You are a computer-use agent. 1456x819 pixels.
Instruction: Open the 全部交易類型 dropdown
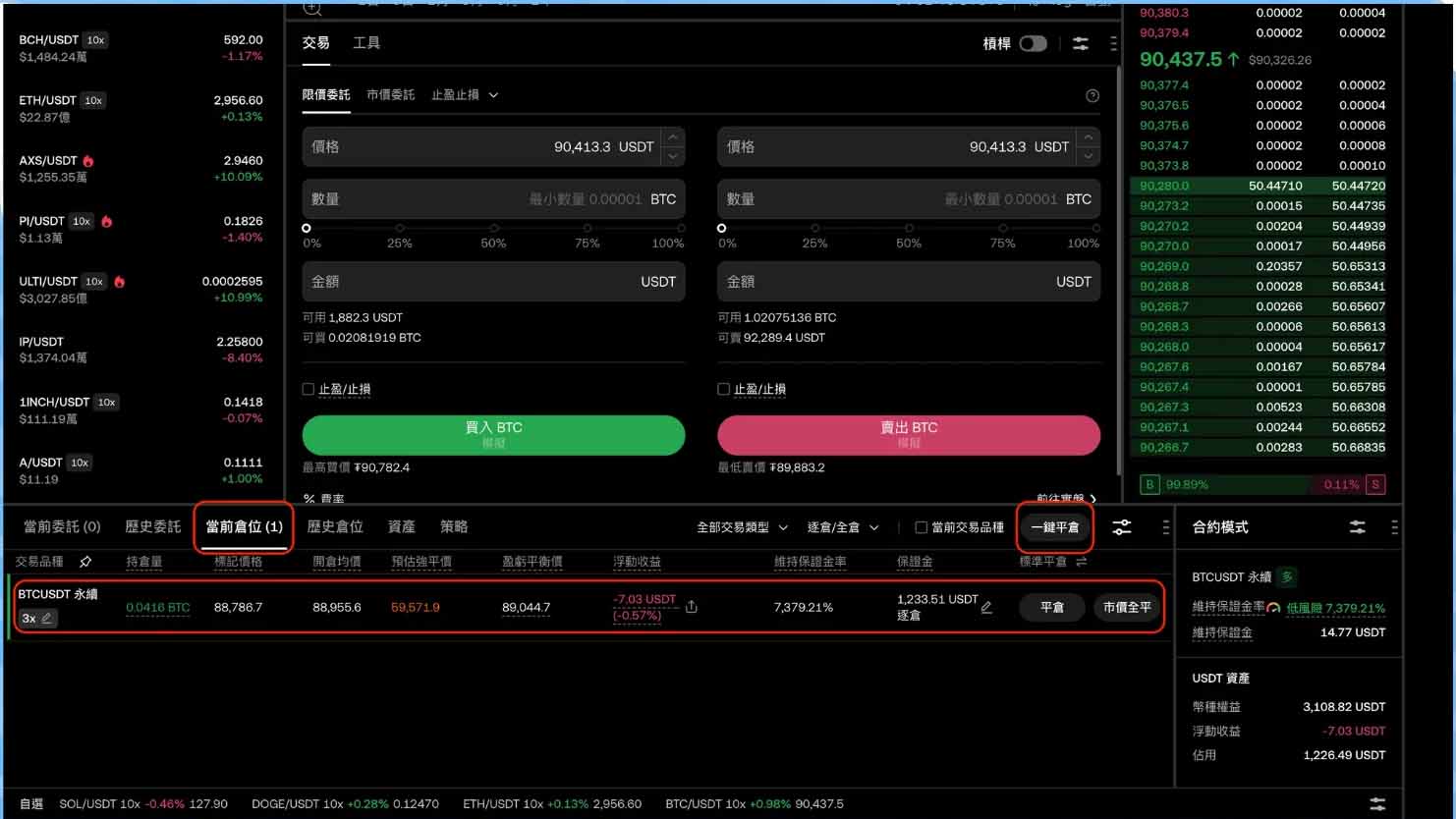(x=743, y=527)
